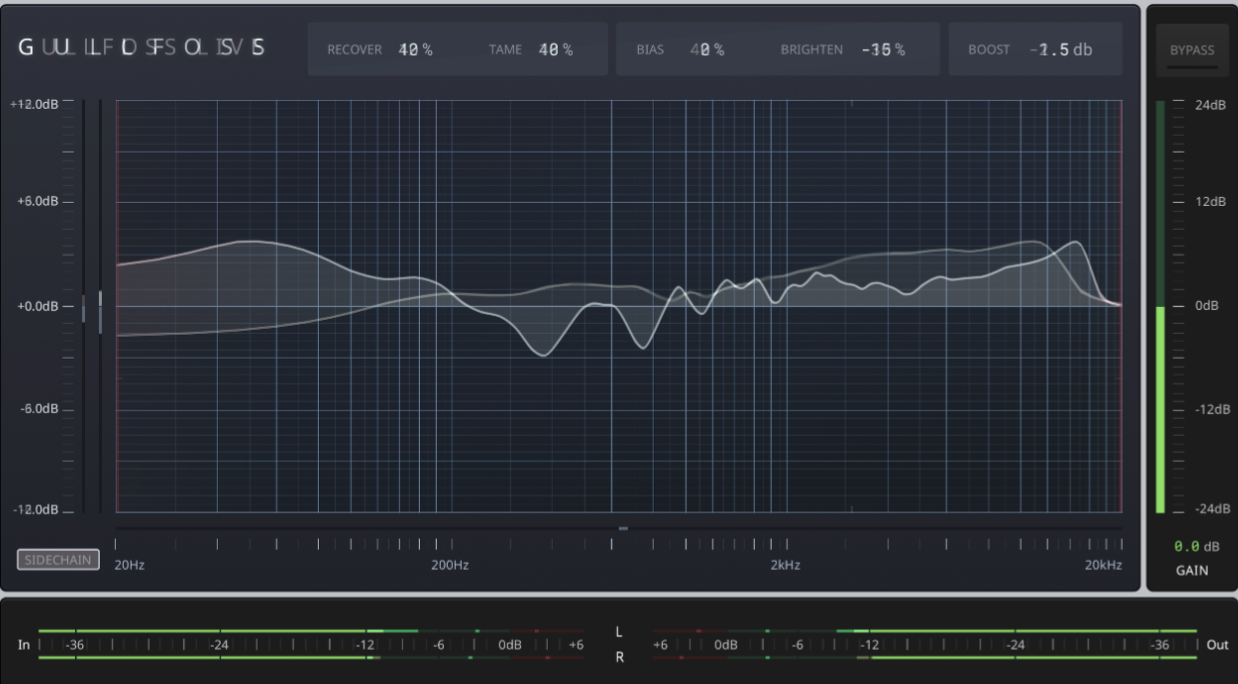The height and width of the screenshot is (684, 1238).
Task: Toggle the BYPASS button
Action: [x=1192, y=50]
